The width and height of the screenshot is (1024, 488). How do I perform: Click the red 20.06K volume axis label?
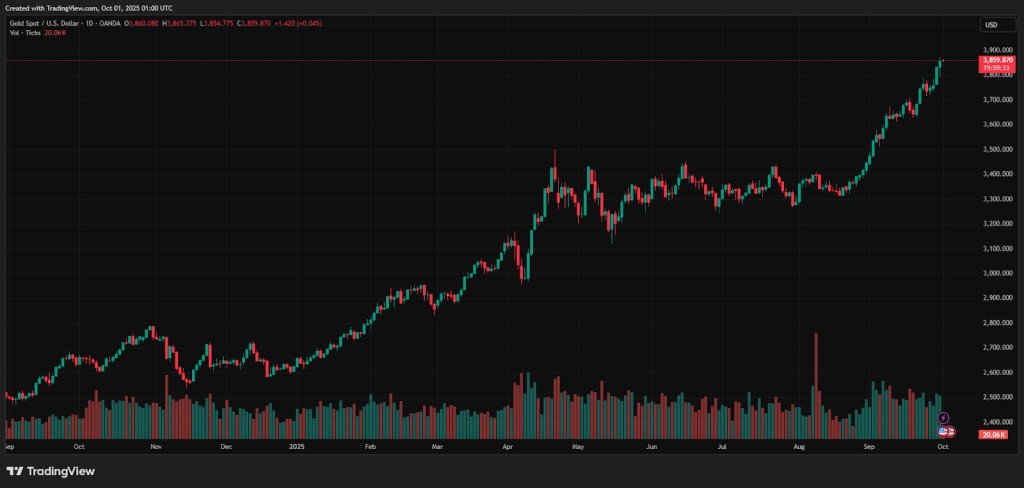(993, 435)
